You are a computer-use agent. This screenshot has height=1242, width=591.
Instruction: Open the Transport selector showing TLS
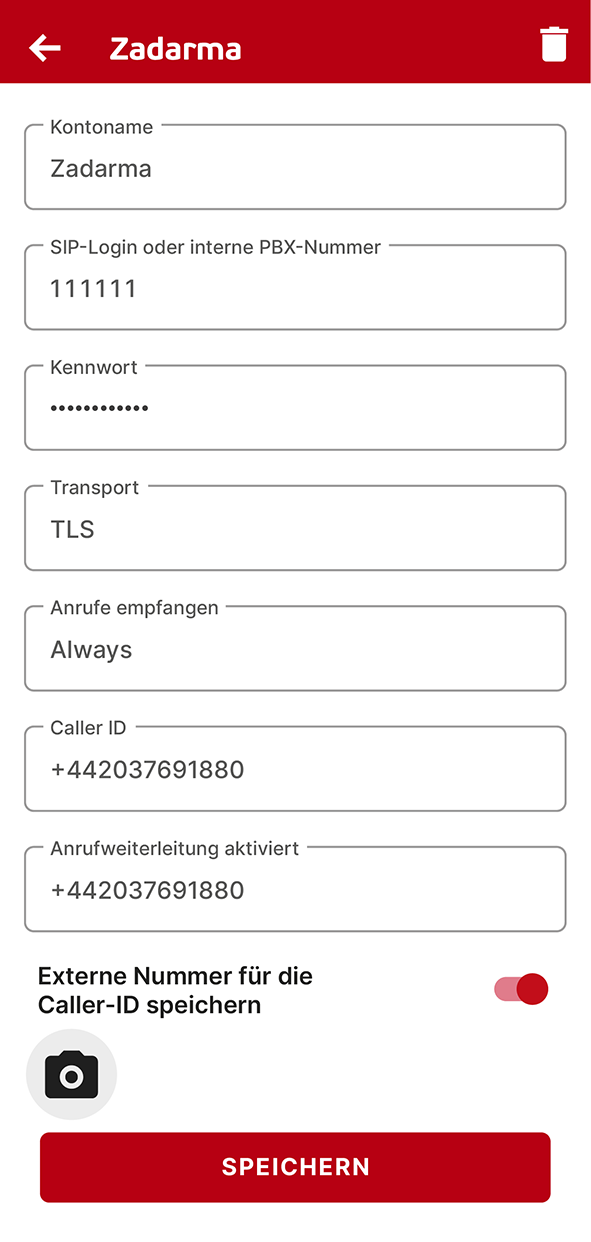pos(295,528)
